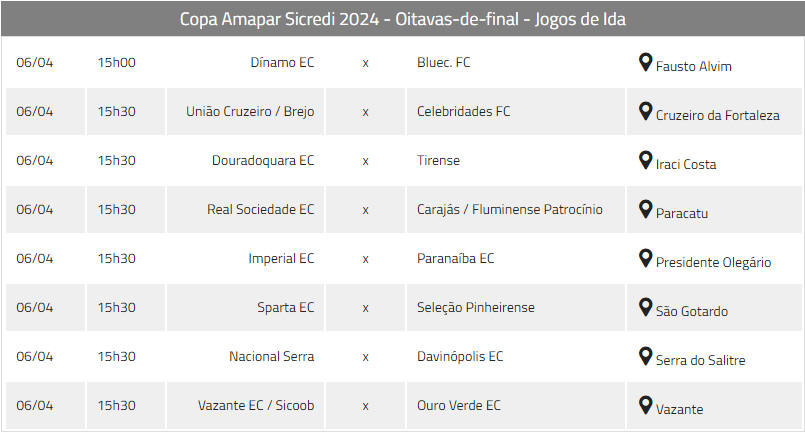This screenshot has width=805, height=445.
Task: Click the Paracatu location pin icon
Action: click(645, 209)
